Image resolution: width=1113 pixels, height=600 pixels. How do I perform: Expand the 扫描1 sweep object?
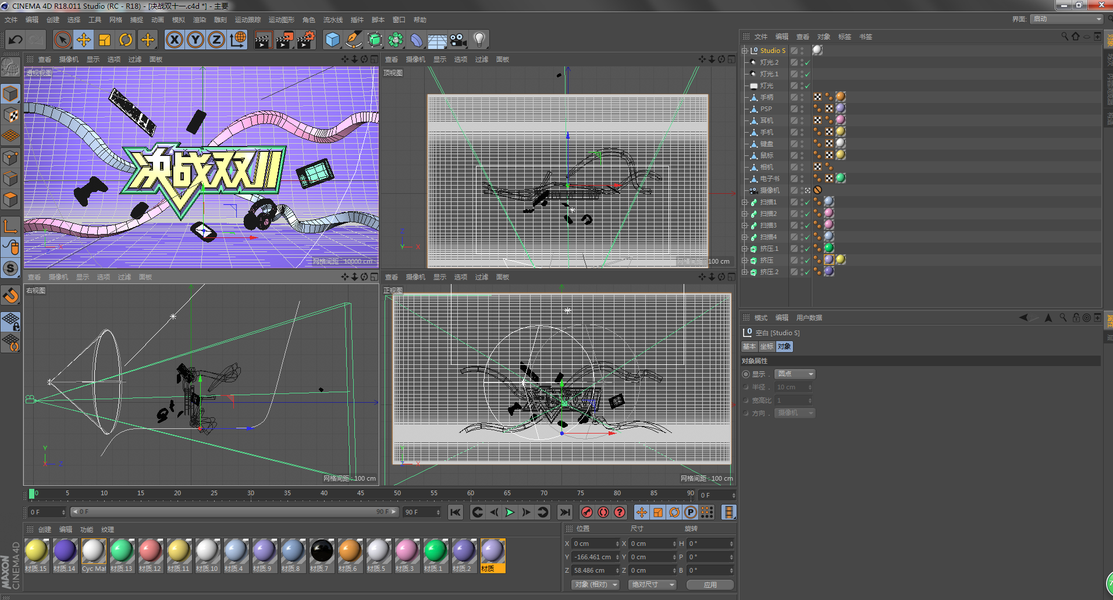coord(745,202)
